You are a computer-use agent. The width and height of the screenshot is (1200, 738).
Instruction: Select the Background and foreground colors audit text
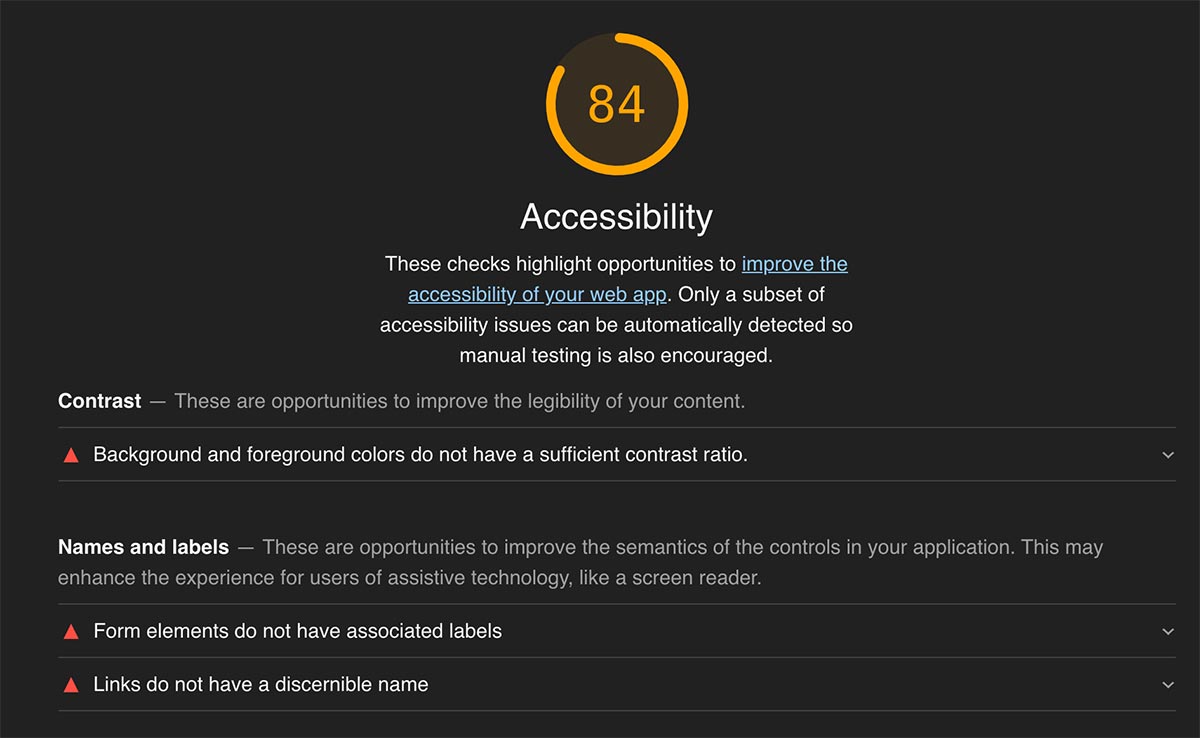point(420,455)
